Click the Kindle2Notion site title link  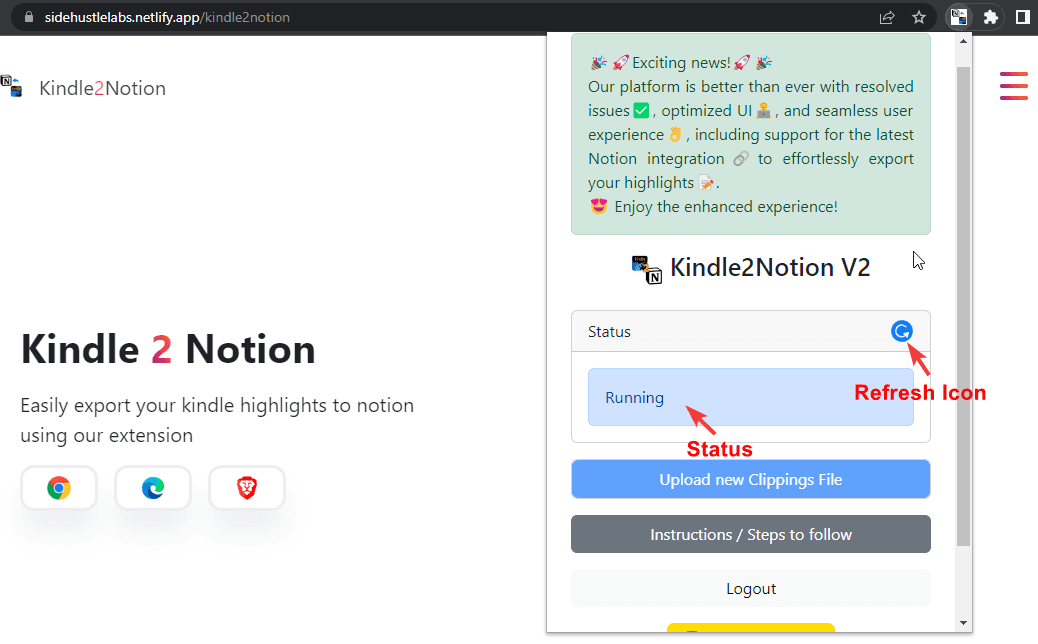click(x=103, y=88)
